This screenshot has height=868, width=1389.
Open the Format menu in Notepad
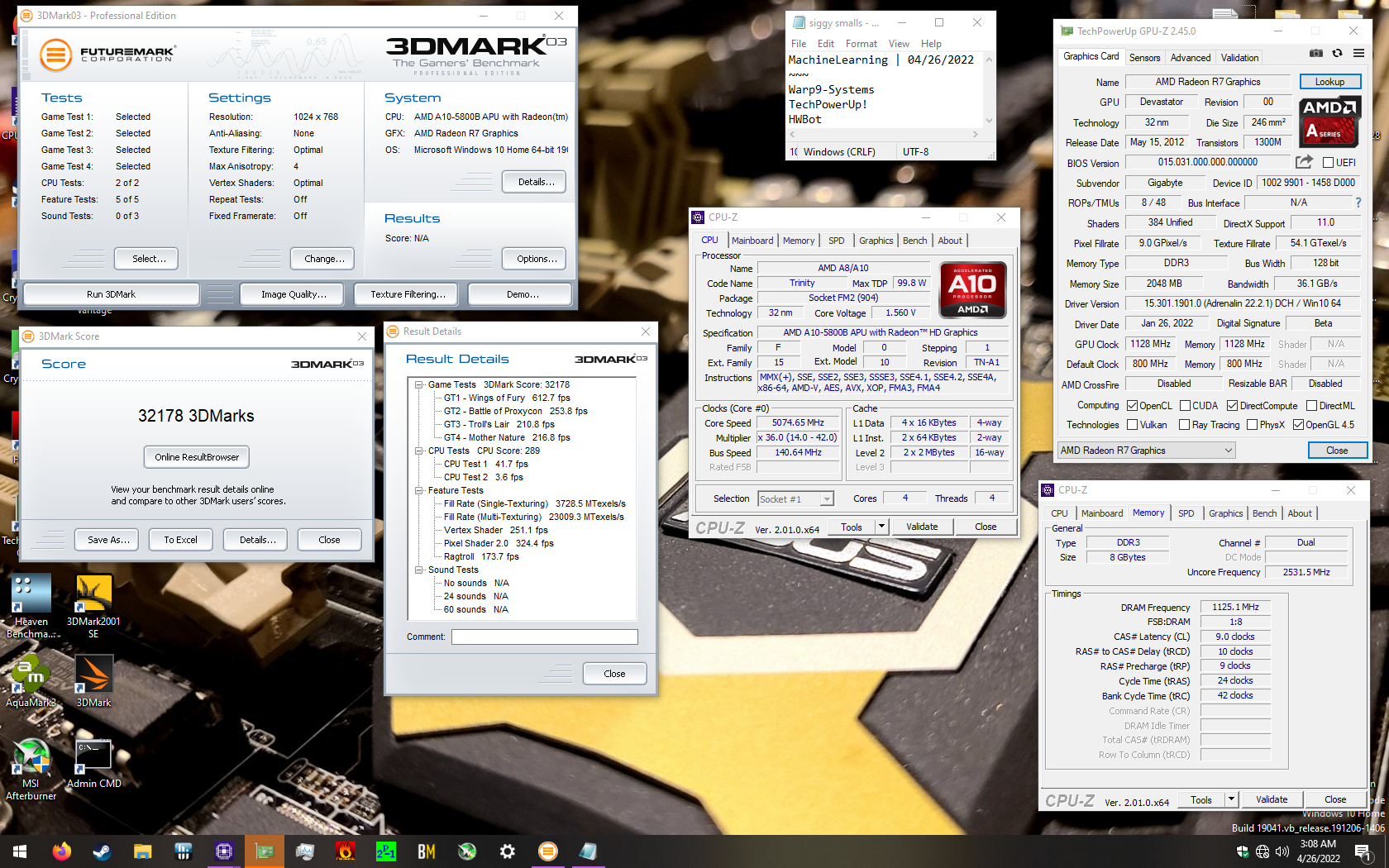[862, 44]
